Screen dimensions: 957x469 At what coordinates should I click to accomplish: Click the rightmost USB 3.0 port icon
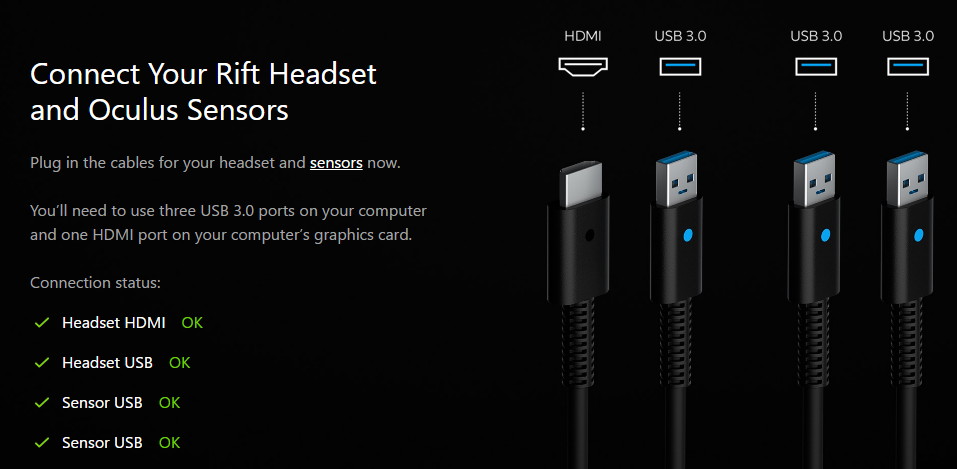(908, 66)
